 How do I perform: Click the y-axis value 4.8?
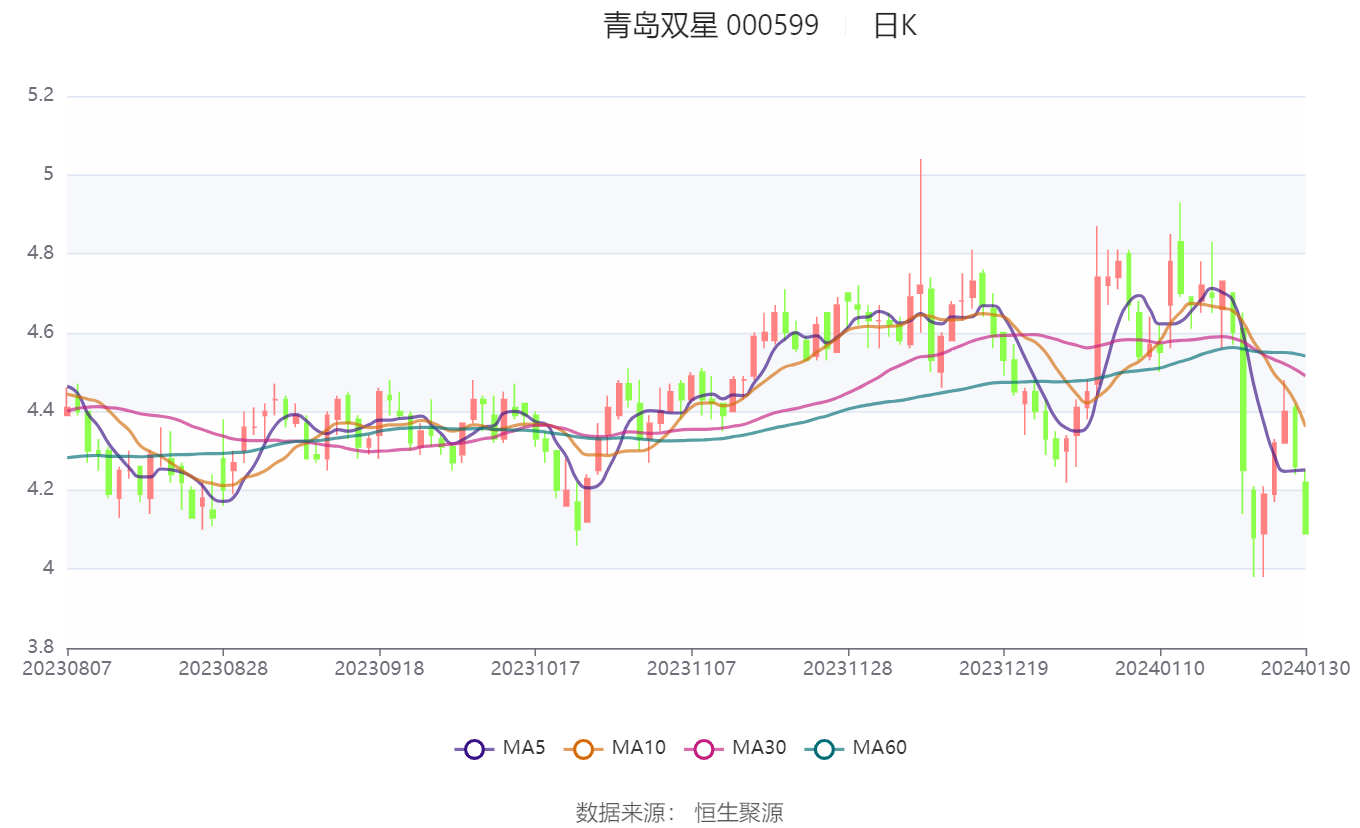(41, 254)
